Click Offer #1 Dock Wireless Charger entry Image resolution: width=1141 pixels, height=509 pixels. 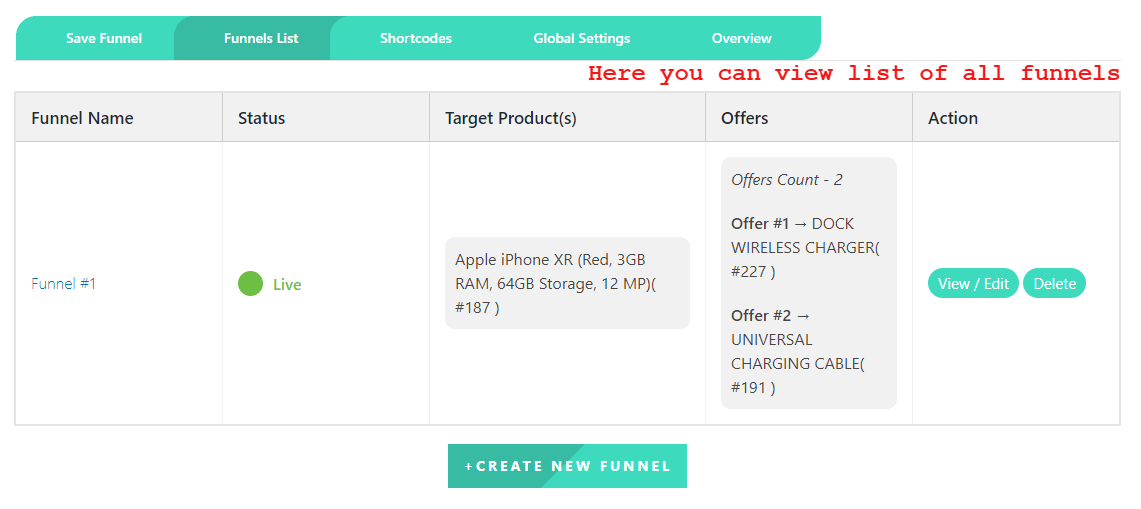[805, 247]
